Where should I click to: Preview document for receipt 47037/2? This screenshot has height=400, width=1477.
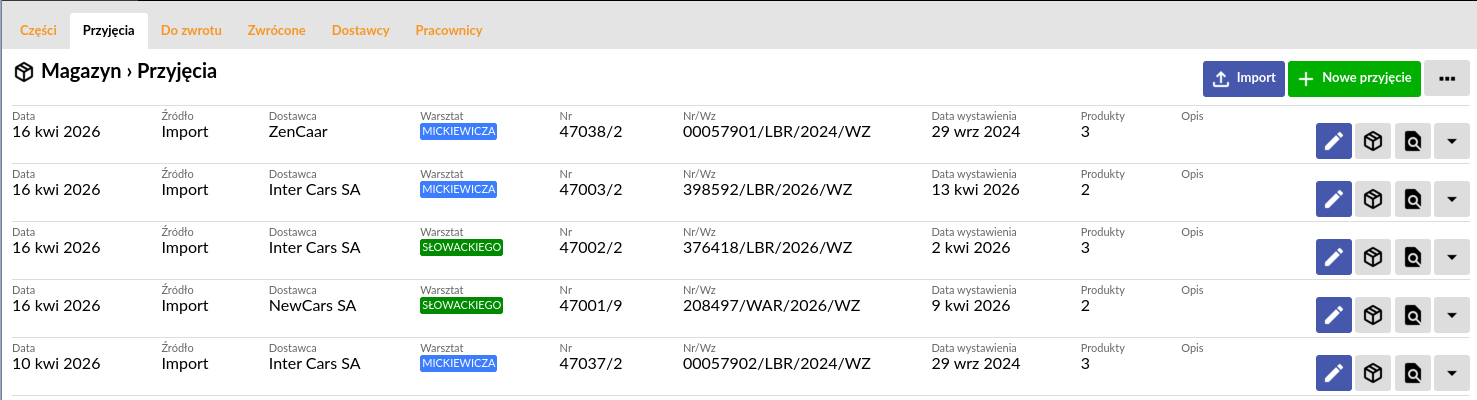[1412, 374]
